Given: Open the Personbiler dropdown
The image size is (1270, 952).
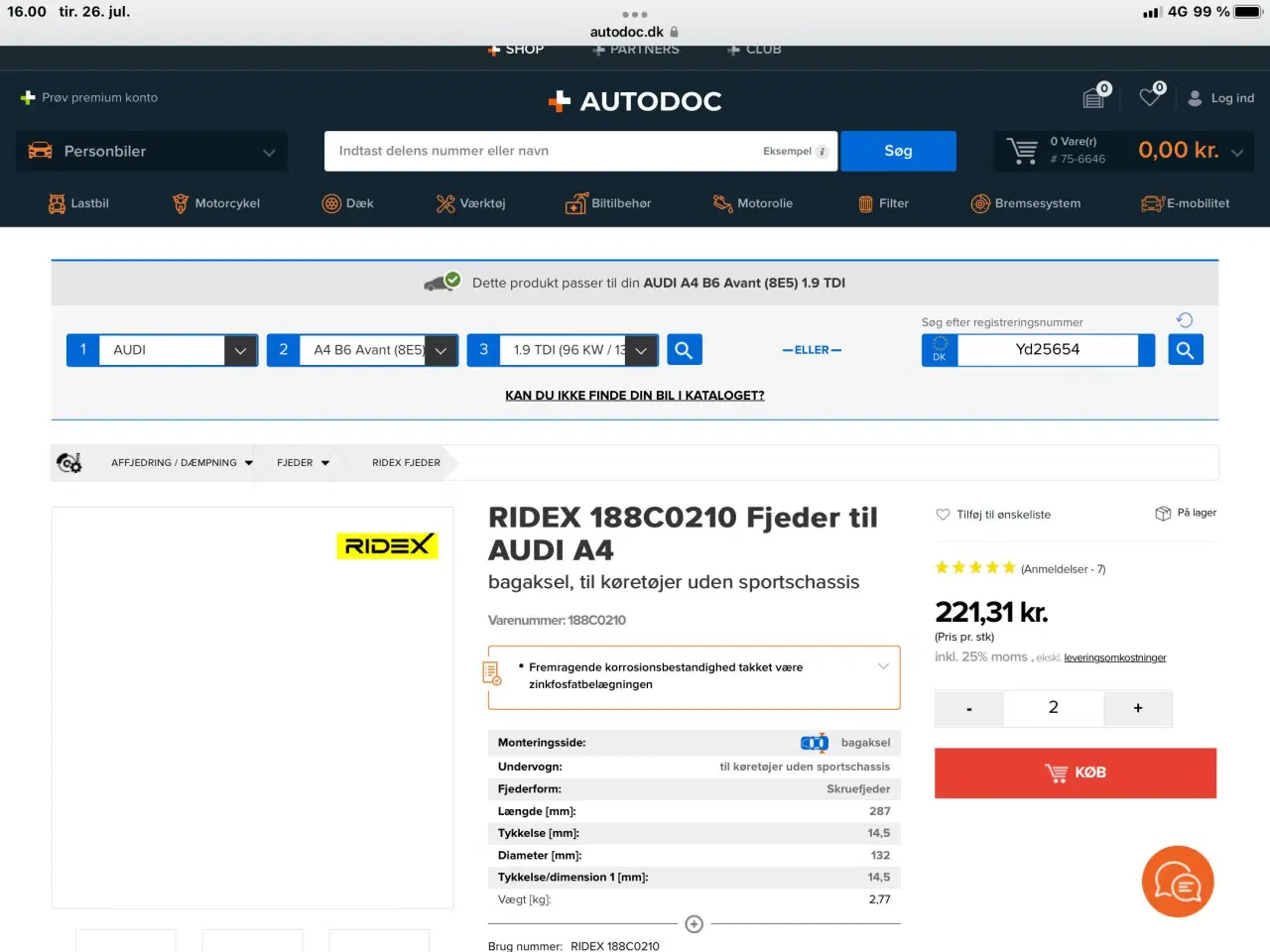Looking at the screenshot, I should tap(152, 152).
